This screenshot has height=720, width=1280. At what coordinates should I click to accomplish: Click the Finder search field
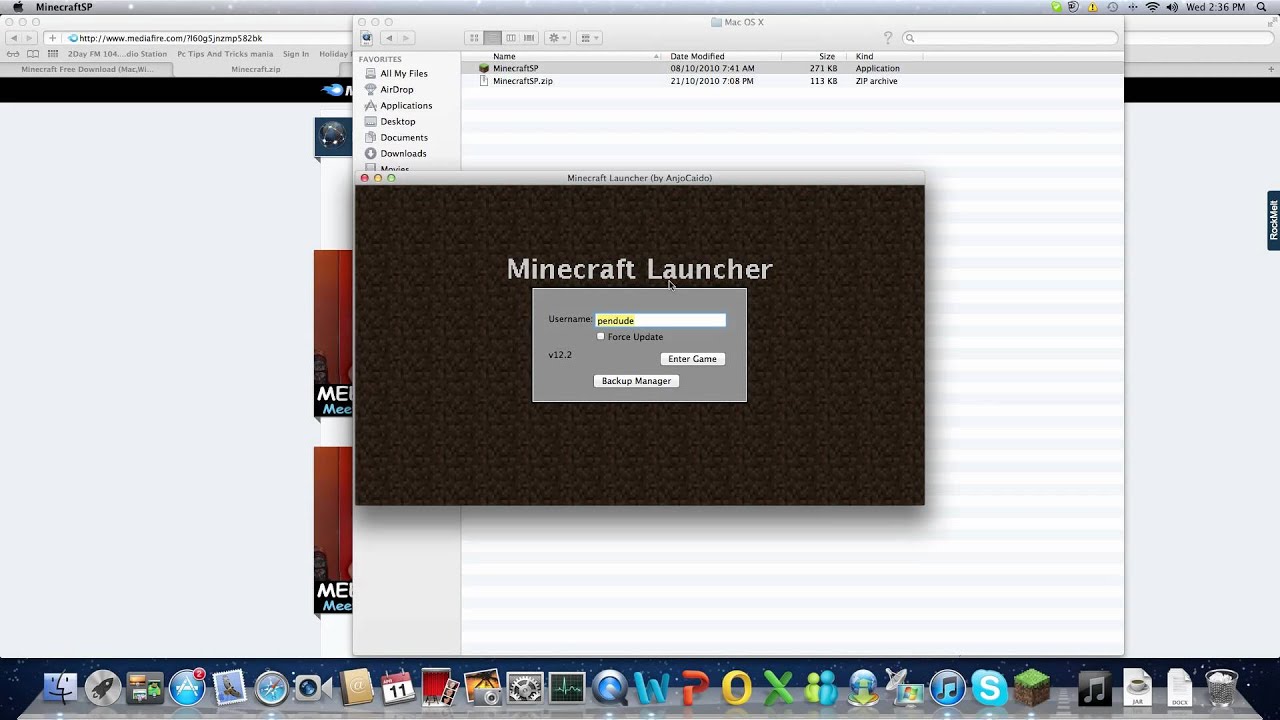[1010, 38]
